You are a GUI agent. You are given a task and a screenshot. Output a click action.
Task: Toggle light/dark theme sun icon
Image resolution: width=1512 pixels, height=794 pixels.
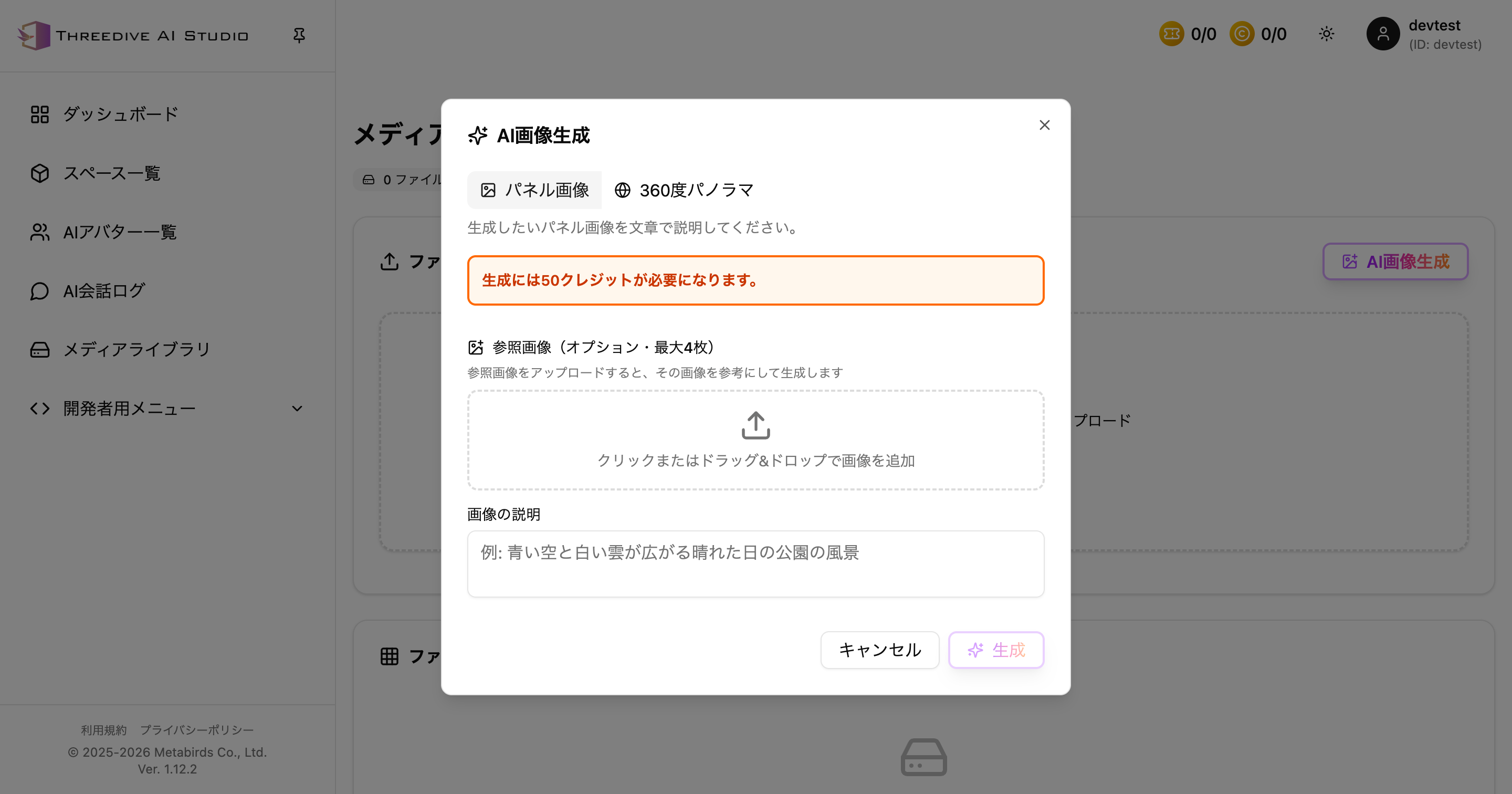(1327, 34)
